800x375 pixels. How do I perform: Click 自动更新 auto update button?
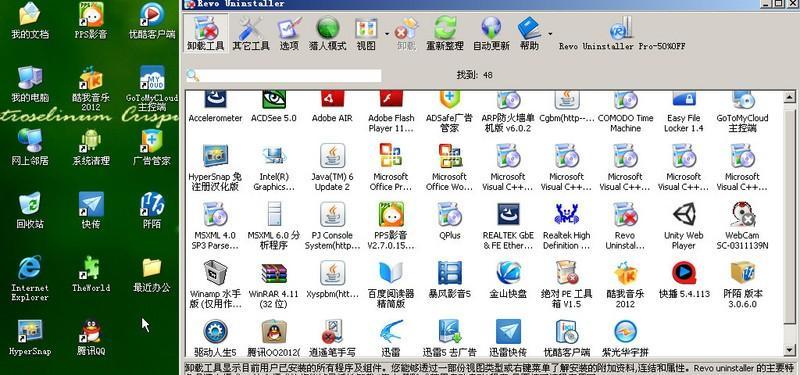(x=491, y=33)
